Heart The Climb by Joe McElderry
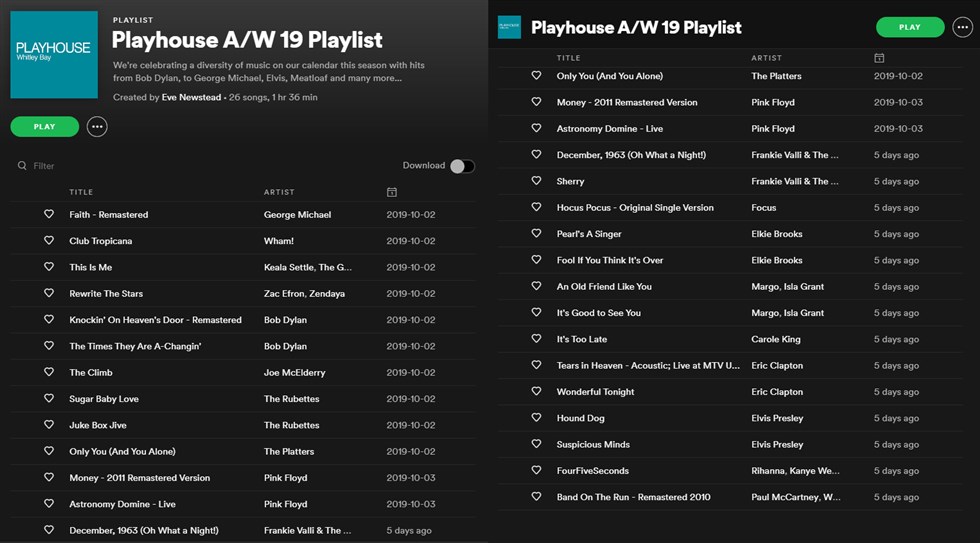Viewport: 980px width, 543px height. [49, 371]
